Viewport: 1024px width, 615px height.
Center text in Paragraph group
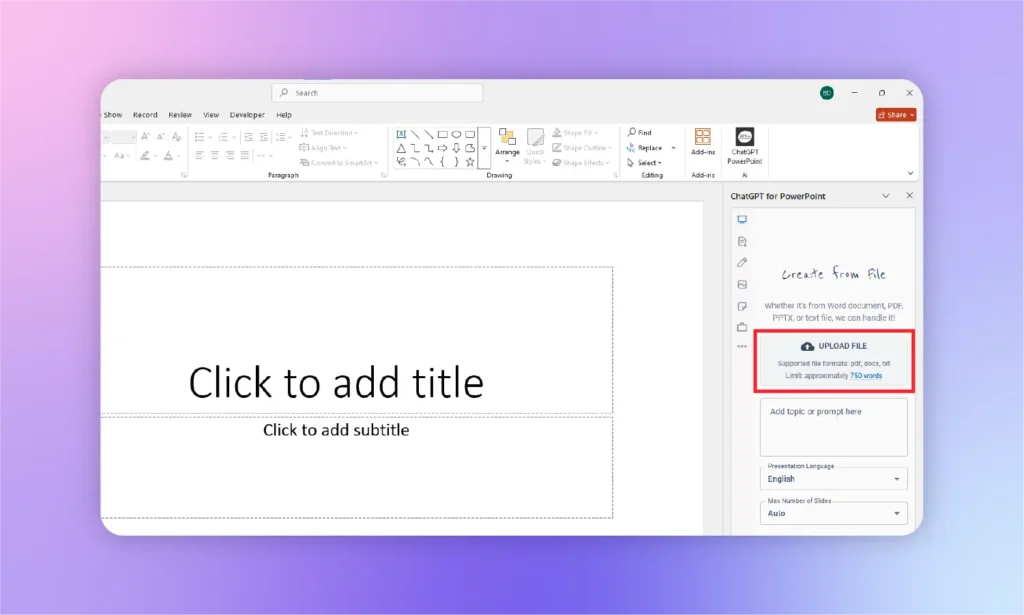click(x=214, y=155)
